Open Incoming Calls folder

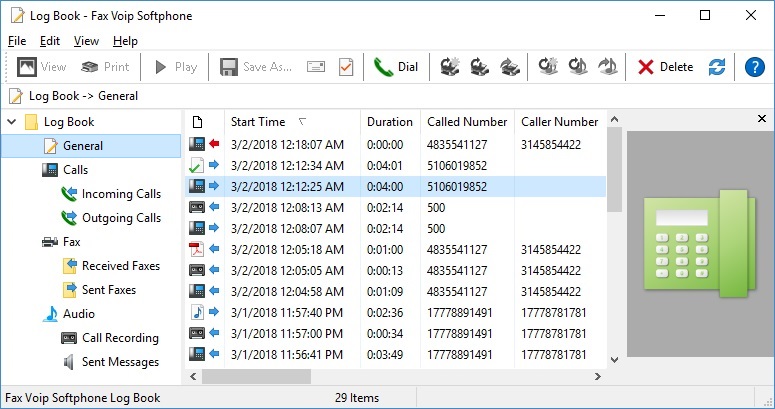pos(111,194)
